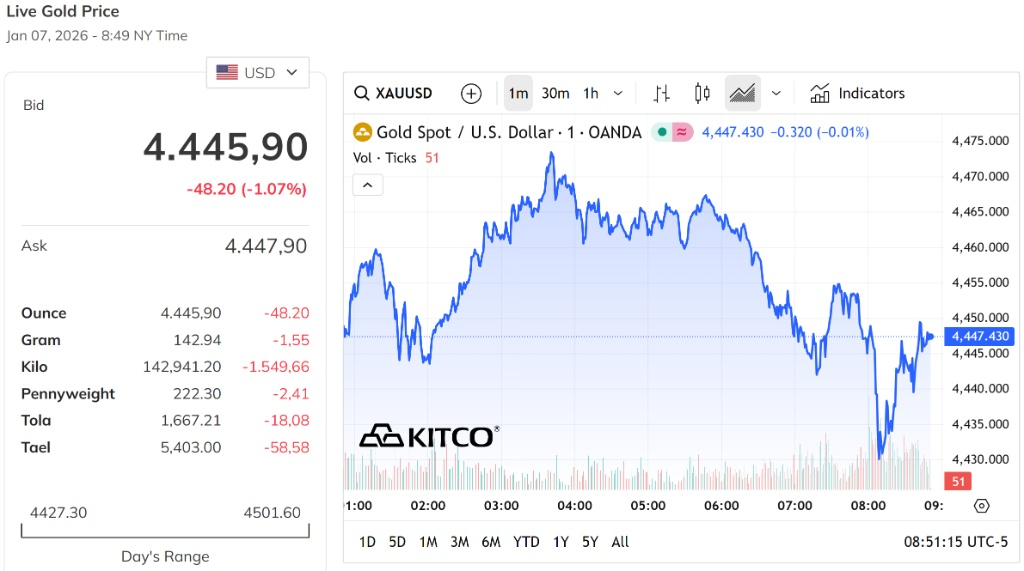Collapse the indicator legend with the caret
The image size is (1024, 571).
click(367, 185)
